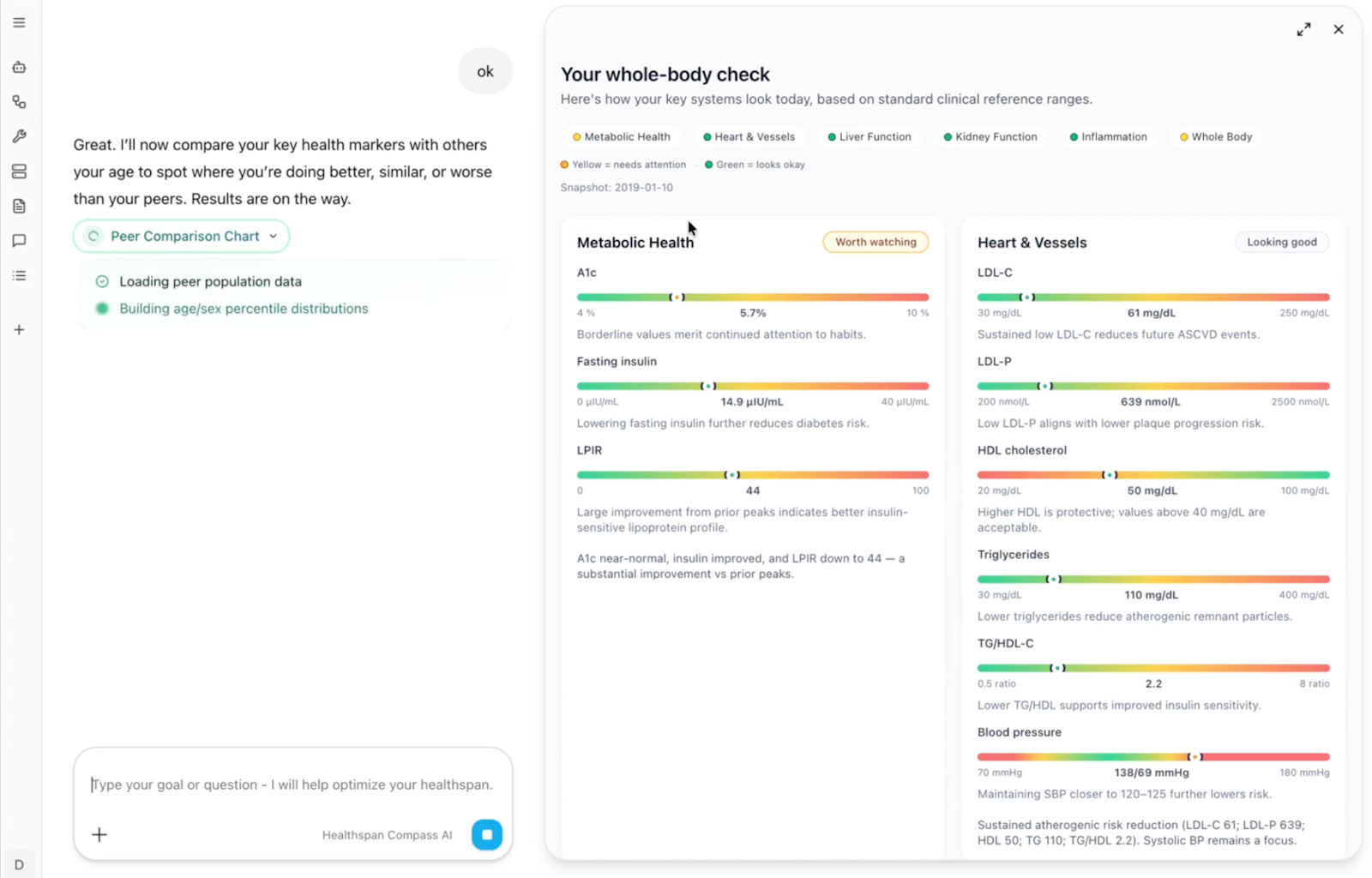Select the Liver Function filter chip
This screenshot has height=878, width=1372.
869,136
